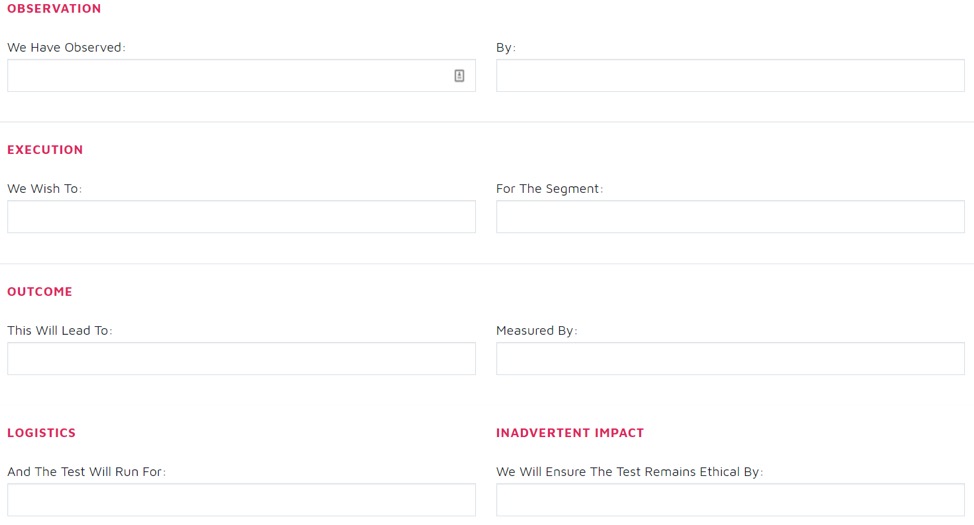Select the Test Remains Ethical By input field
Viewport: 974px width, 525px height.
tap(730, 500)
